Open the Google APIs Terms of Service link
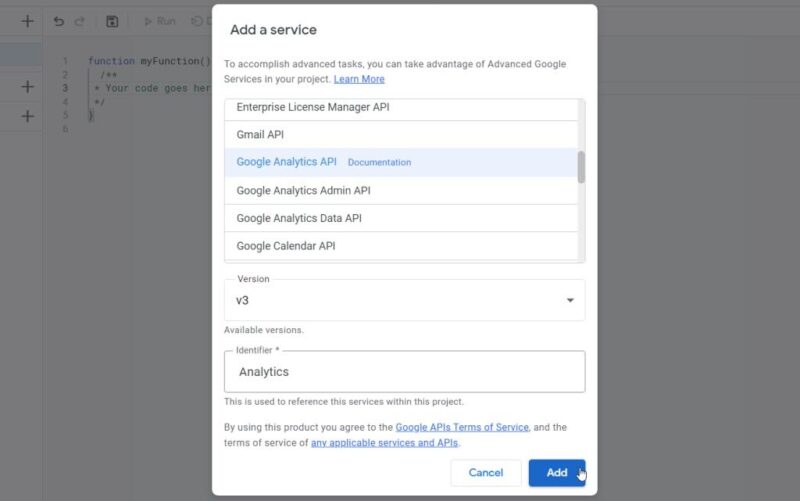Viewport: 800px width, 501px height. pos(461,427)
